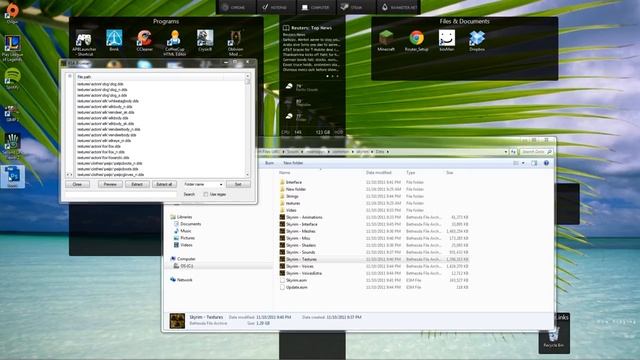
Task: Sort by the Name column header
Action: click(284, 173)
